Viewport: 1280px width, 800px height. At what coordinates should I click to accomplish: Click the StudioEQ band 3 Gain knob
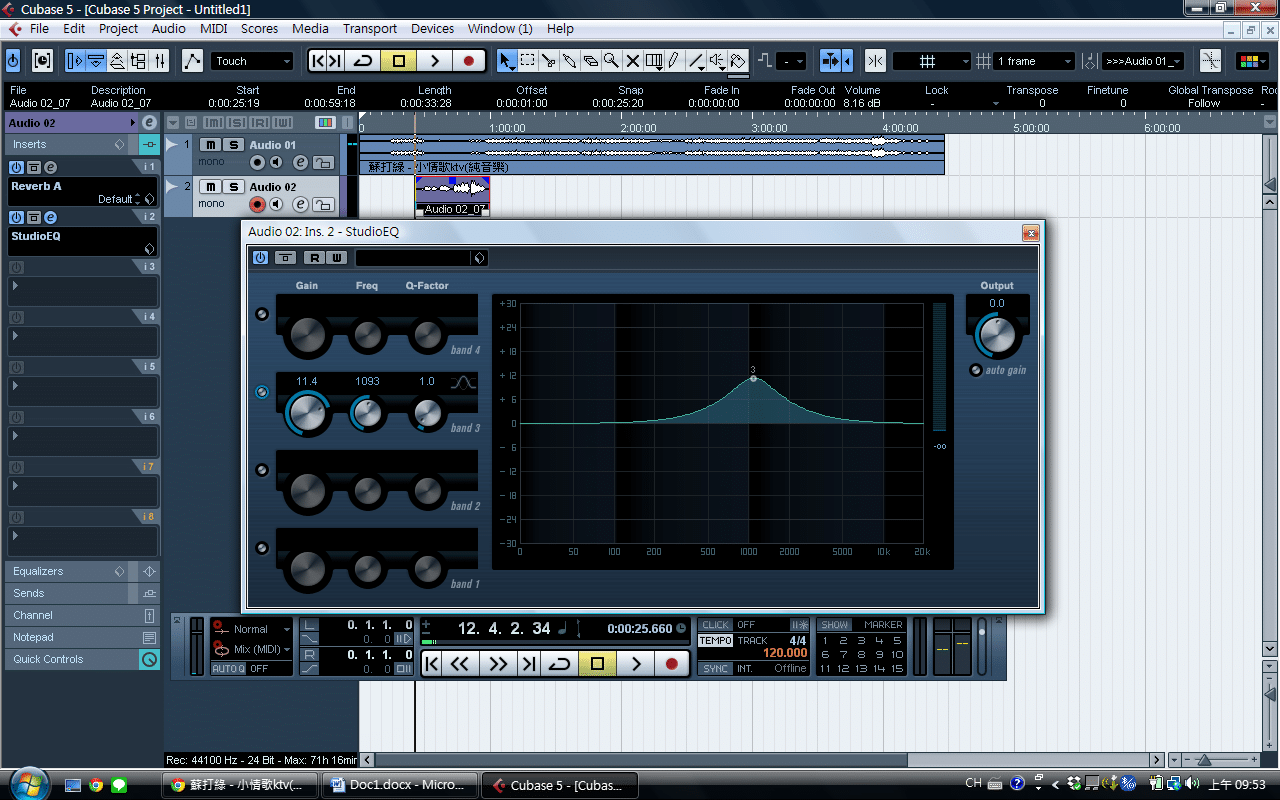tap(307, 413)
